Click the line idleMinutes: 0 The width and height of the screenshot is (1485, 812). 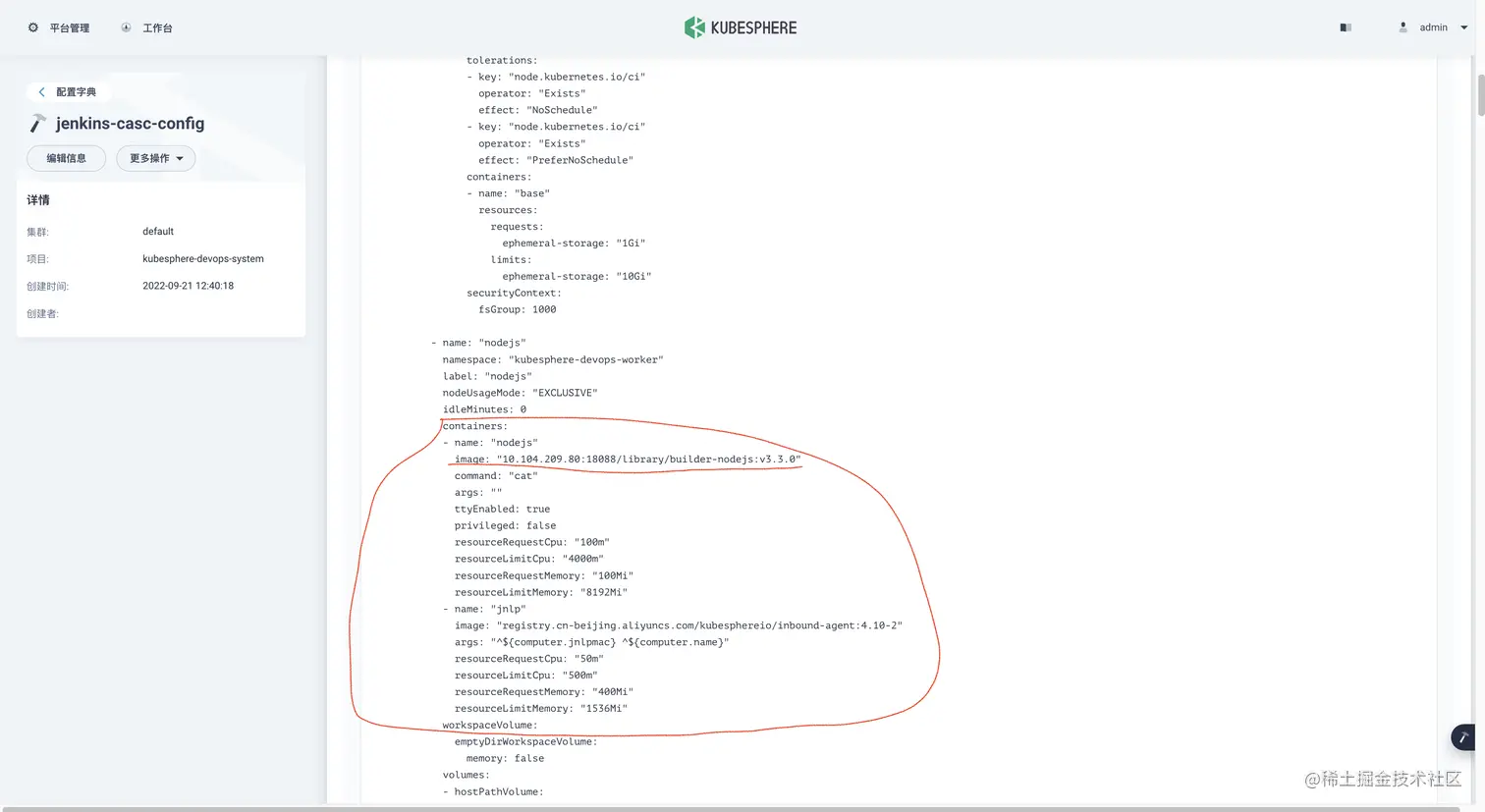click(484, 409)
